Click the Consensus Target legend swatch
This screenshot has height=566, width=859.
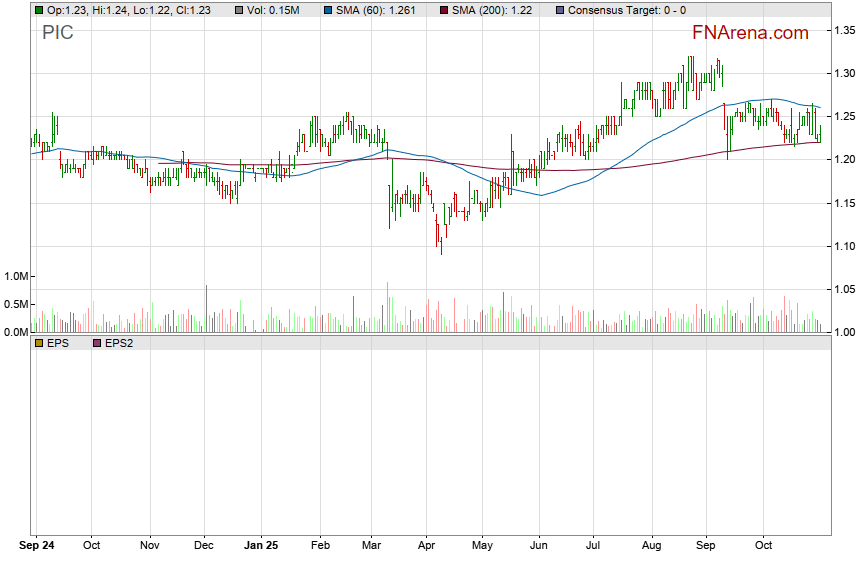click(x=559, y=10)
